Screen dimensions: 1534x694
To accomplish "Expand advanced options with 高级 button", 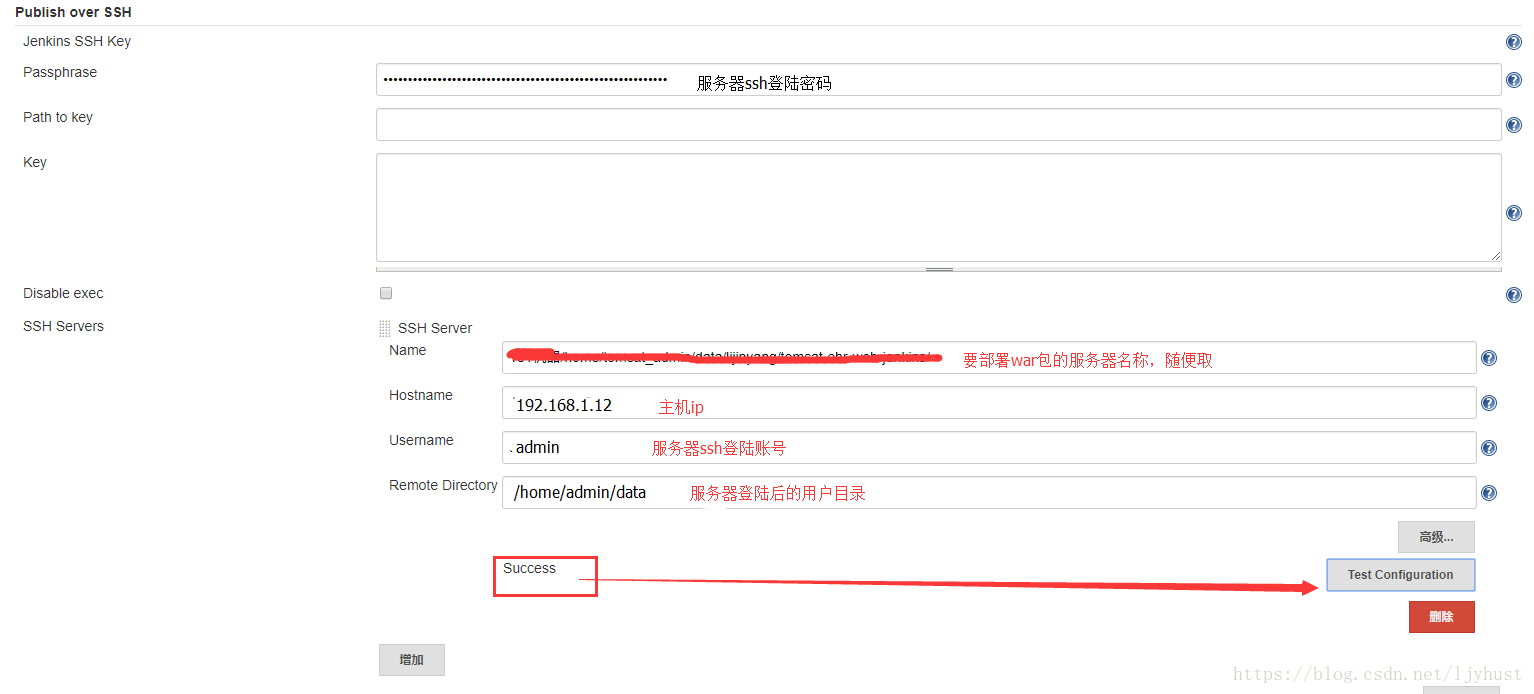I will click(x=1436, y=537).
